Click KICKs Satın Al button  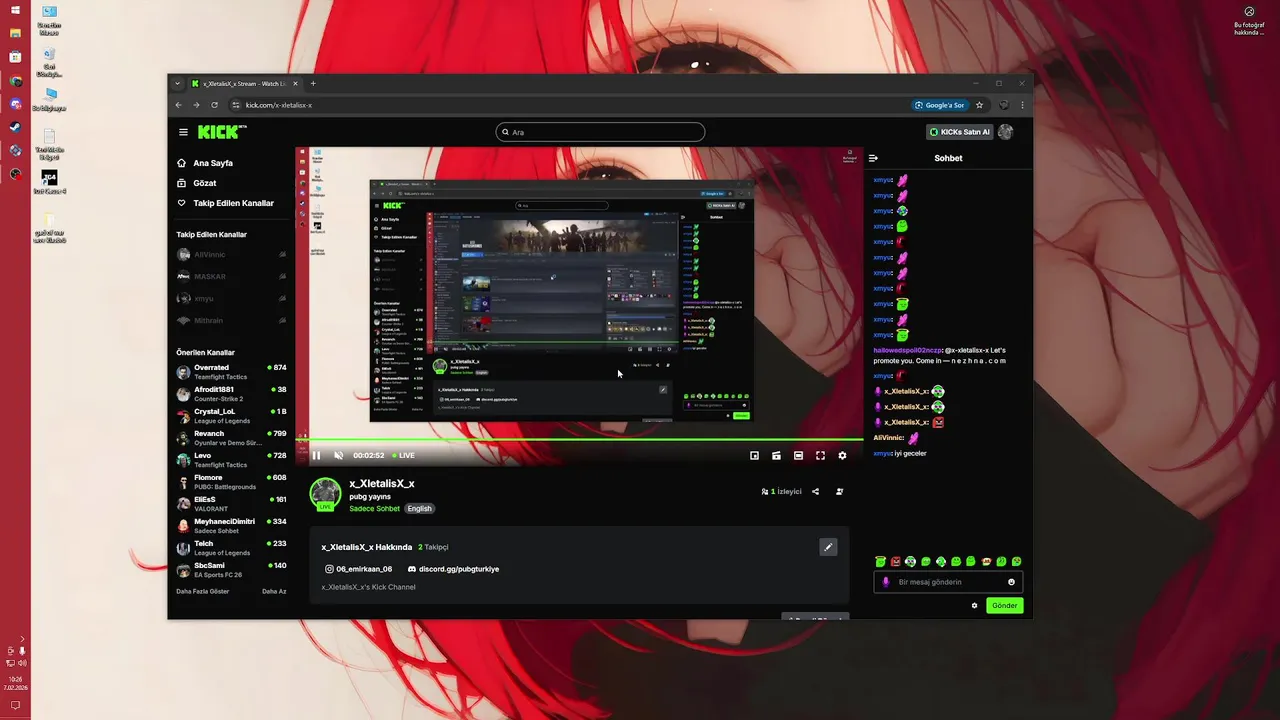coord(960,132)
